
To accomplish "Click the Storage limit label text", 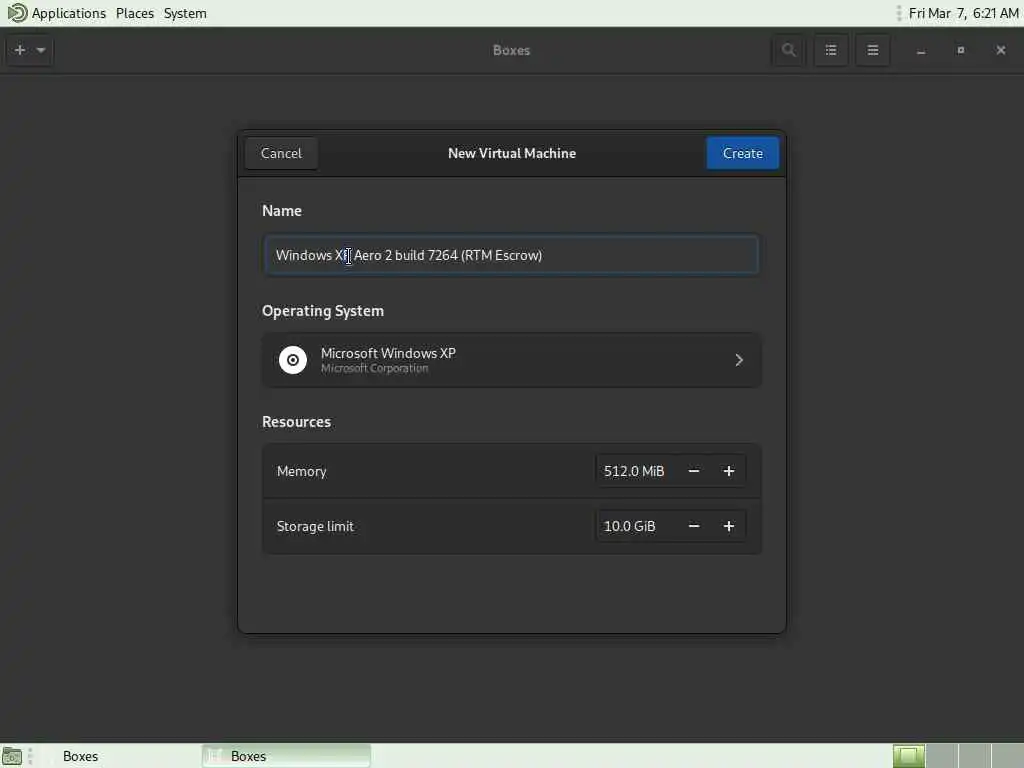I will coord(315,526).
